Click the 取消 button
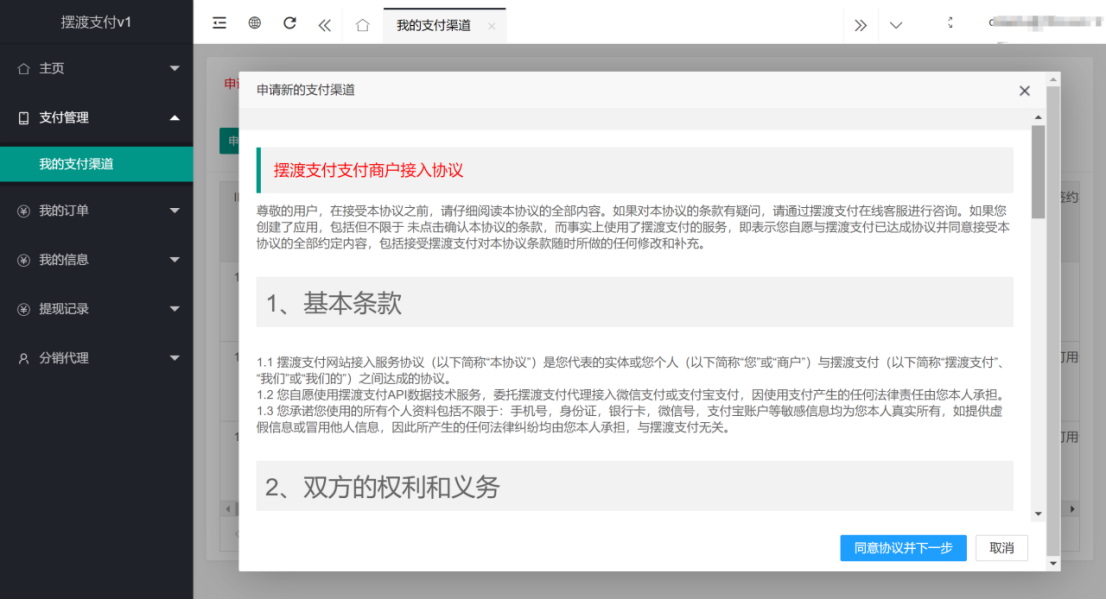1106x600 pixels. coord(1002,548)
